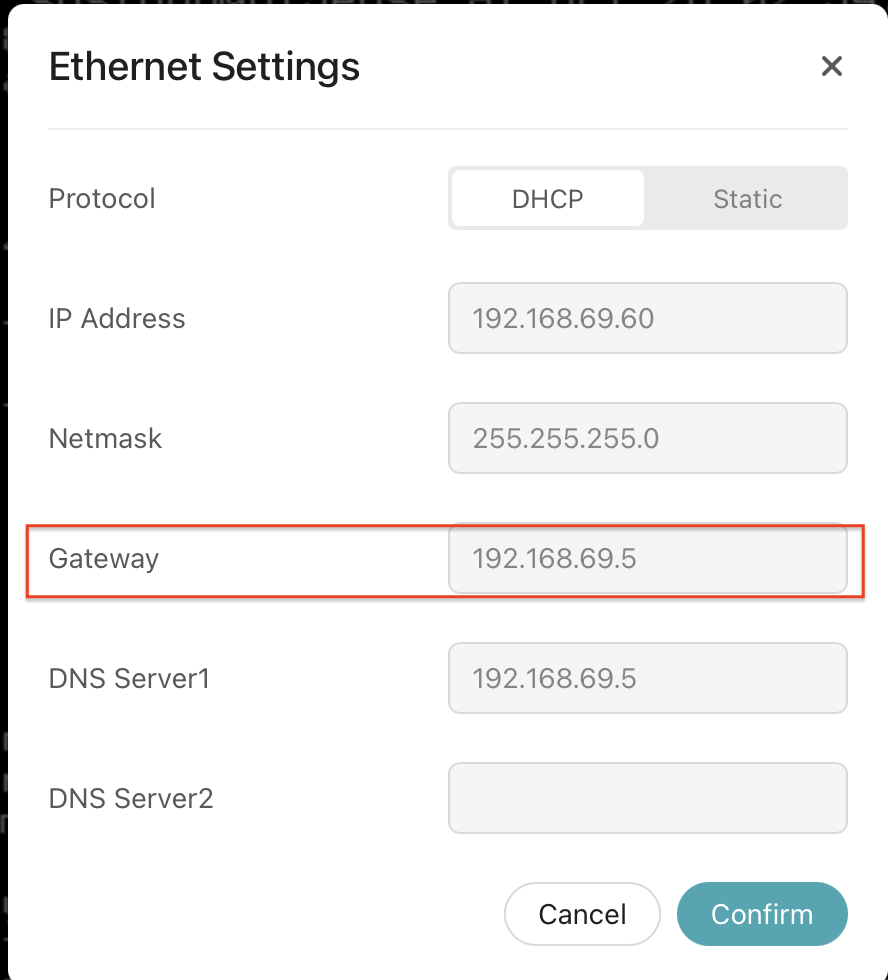Click the DNS Server1 label text
The image size is (888, 980).
click(x=129, y=679)
